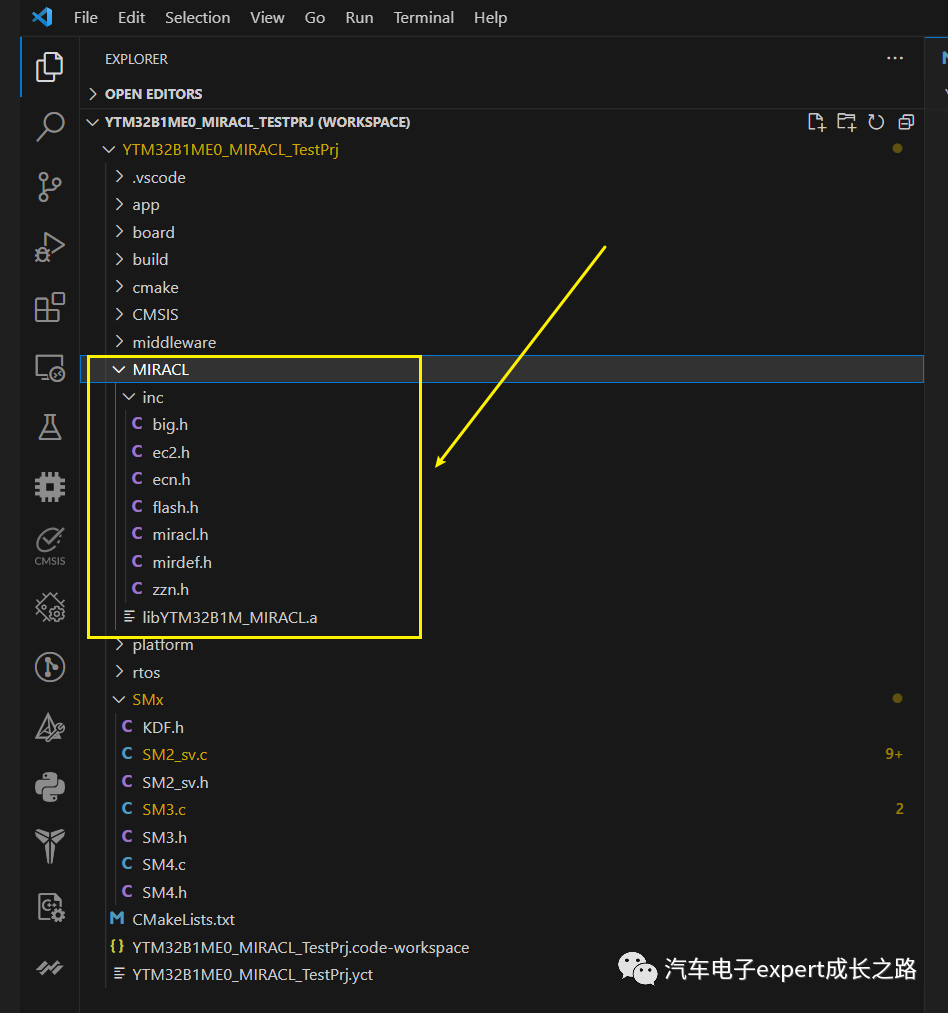Open flash.h header file
This screenshot has height=1013, width=948.
501,507
